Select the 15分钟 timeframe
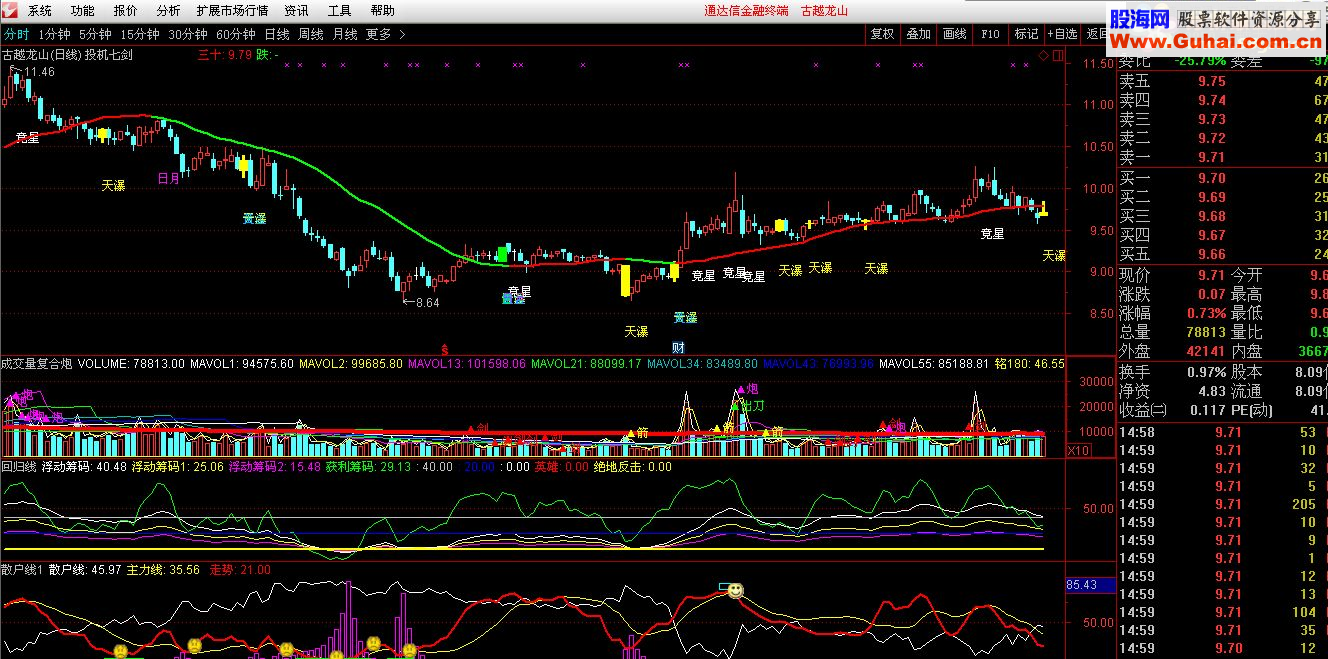 pyautogui.click(x=140, y=34)
